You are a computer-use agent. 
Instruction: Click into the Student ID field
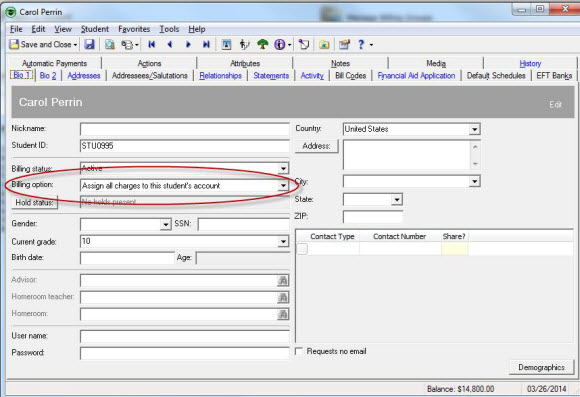point(185,146)
